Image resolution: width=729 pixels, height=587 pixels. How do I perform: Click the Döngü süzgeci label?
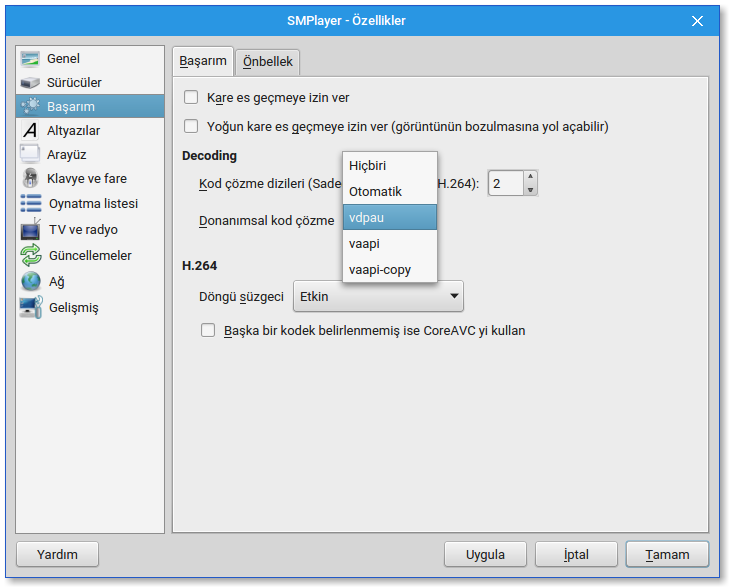click(241, 297)
